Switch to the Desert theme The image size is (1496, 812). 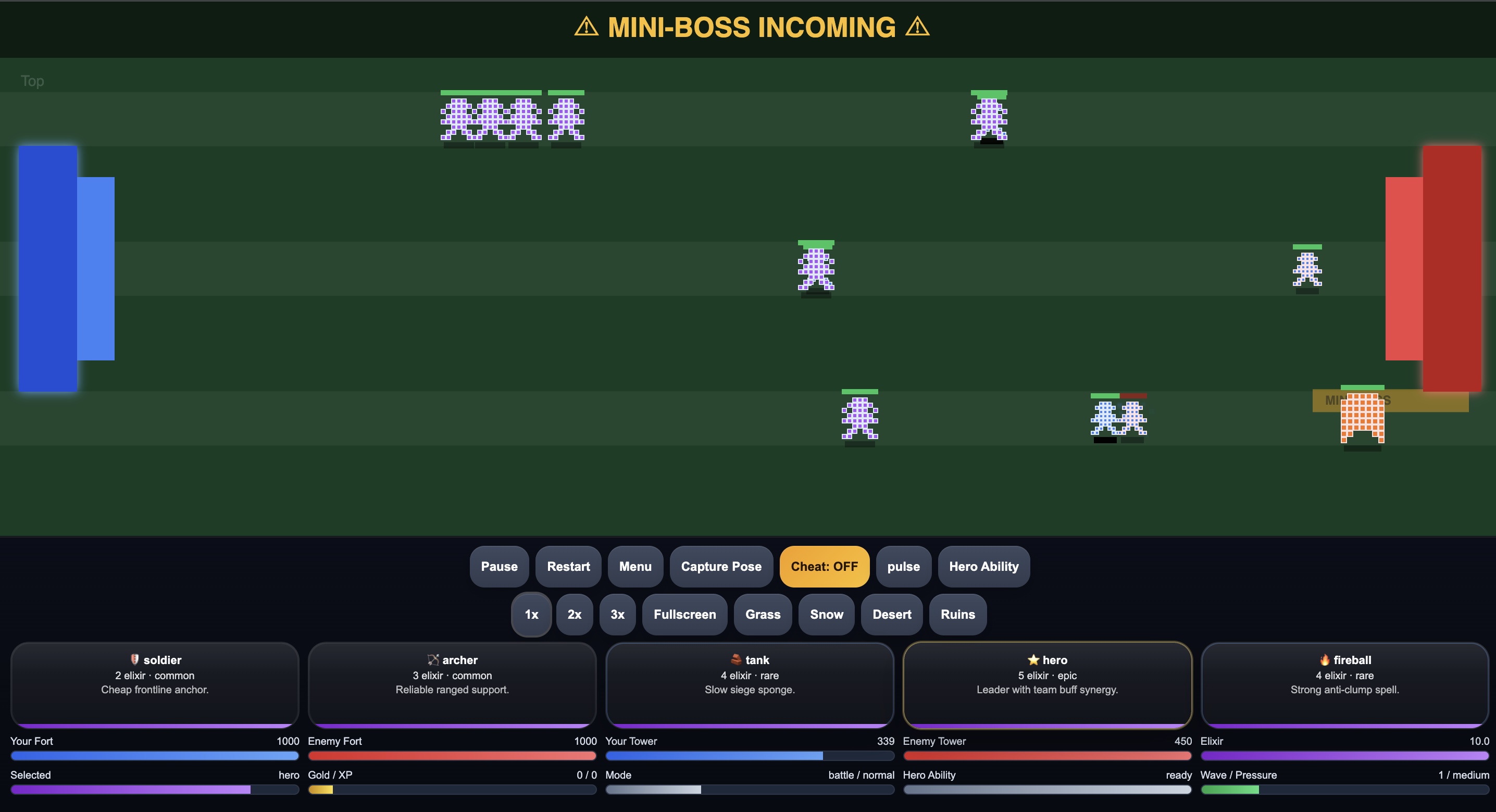pyautogui.click(x=891, y=615)
